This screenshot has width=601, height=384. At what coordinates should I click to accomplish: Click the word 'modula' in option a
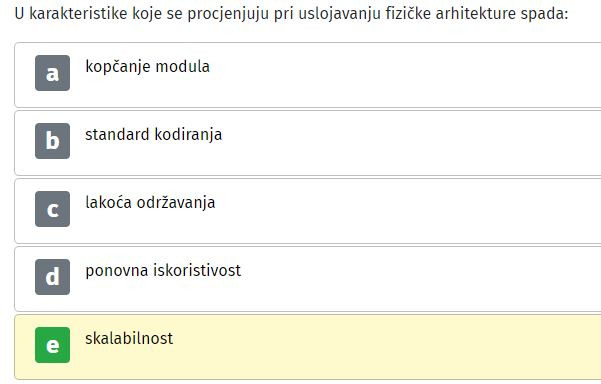[x=182, y=67]
